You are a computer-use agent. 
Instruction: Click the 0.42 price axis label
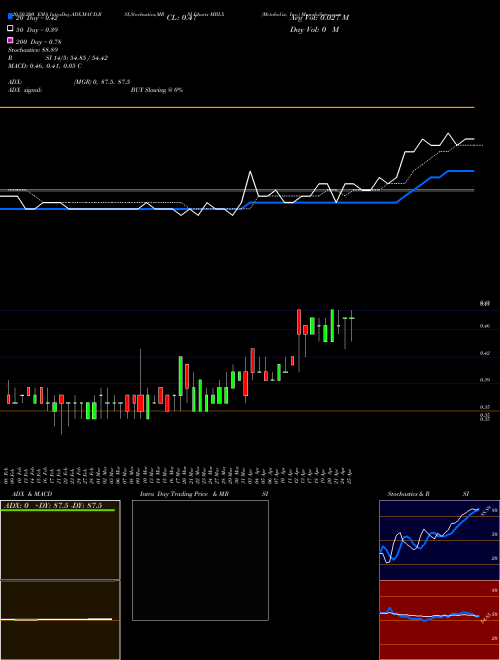(x=485, y=353)
